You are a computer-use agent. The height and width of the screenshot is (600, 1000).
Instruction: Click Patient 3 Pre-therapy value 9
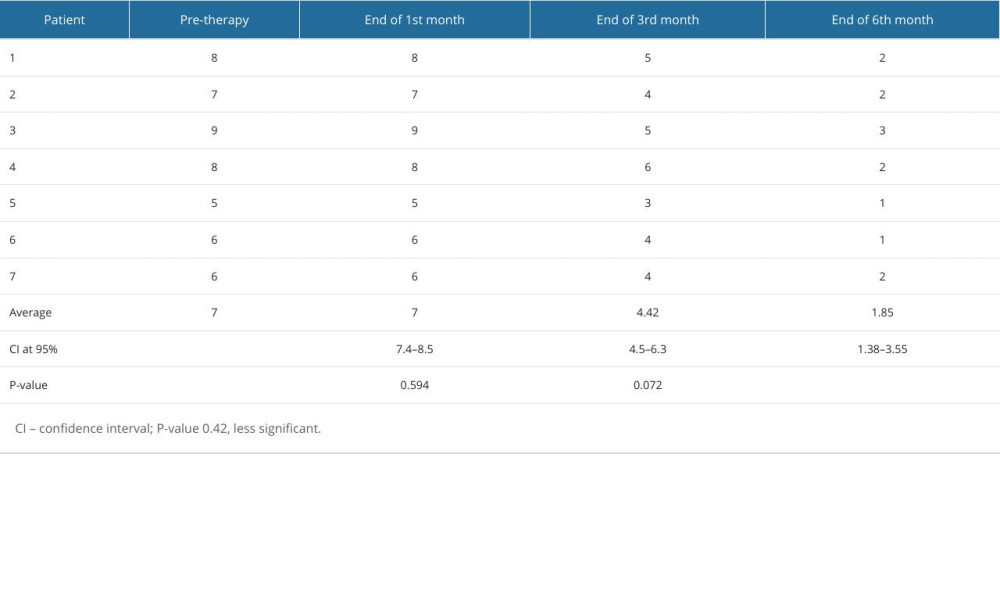click(x=214, y=131)
